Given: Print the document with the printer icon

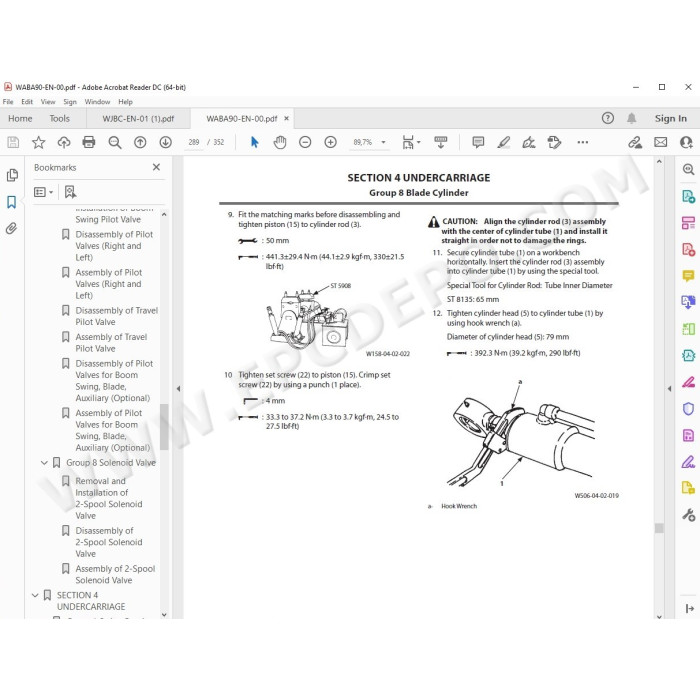Looking at the screenshot, I should [x=89, y=142].
